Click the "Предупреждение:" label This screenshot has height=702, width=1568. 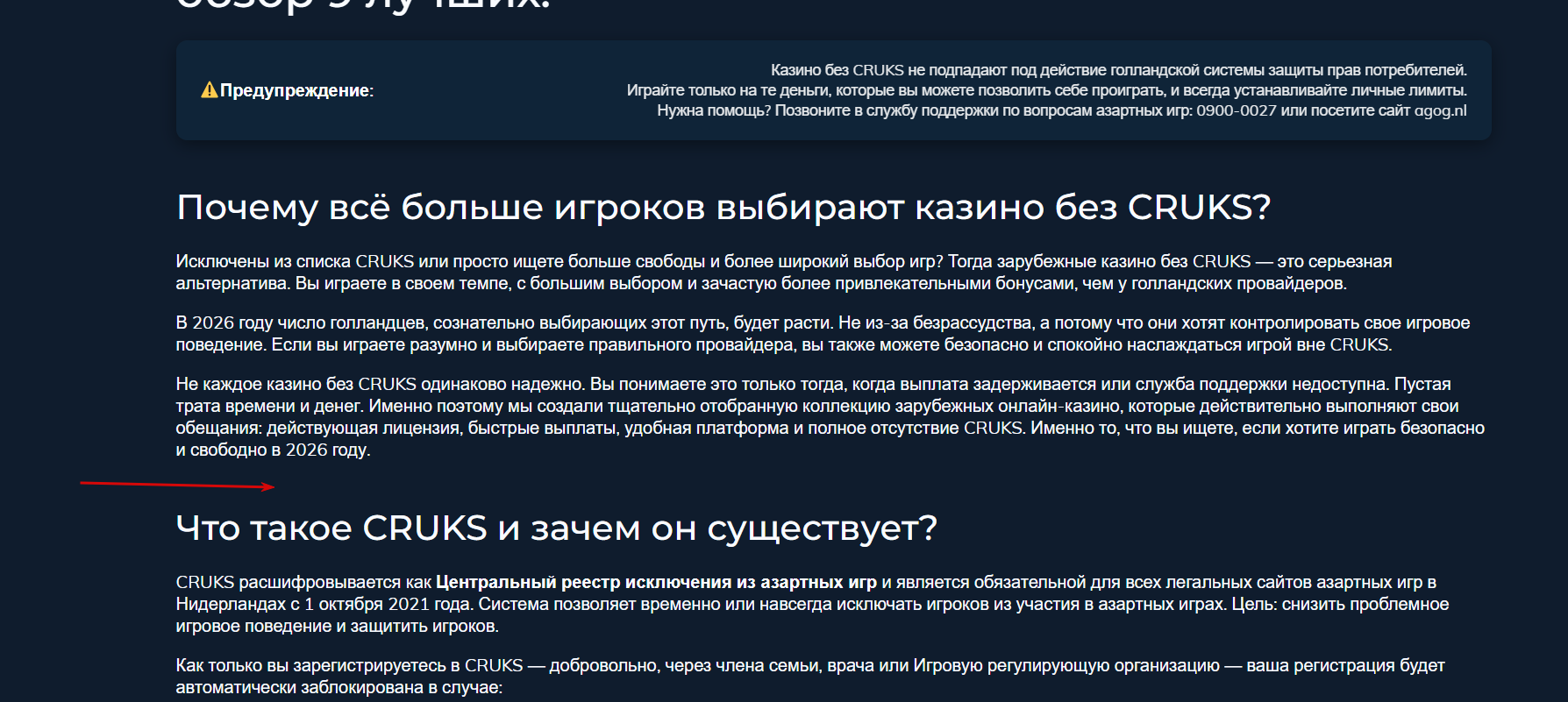click(x=296, y=90)
